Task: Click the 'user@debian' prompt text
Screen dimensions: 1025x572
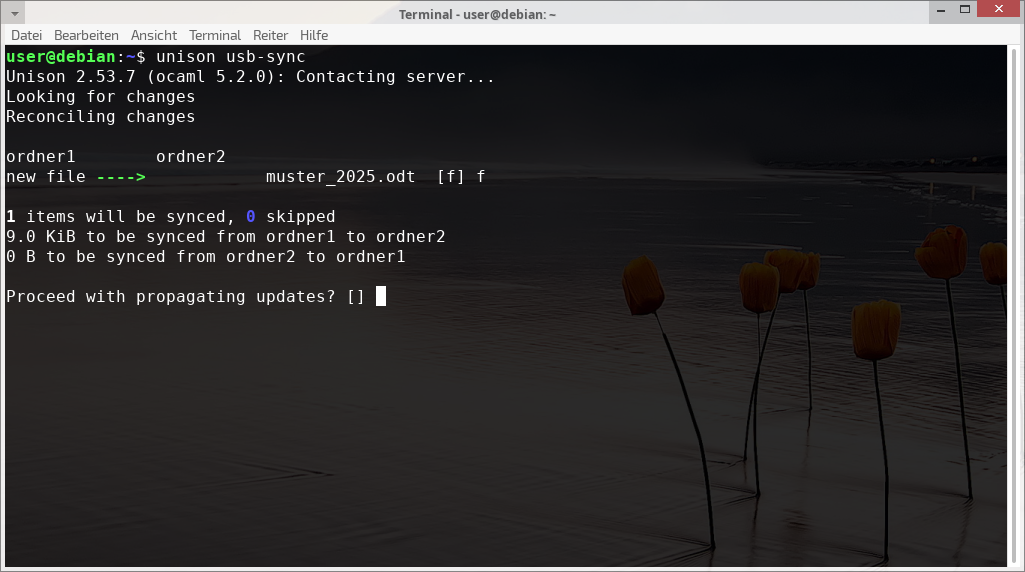Action: pos(61,57)
